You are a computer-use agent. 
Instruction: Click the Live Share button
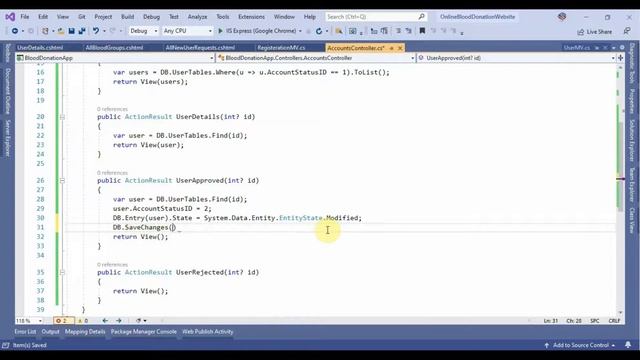pos(595,31)
